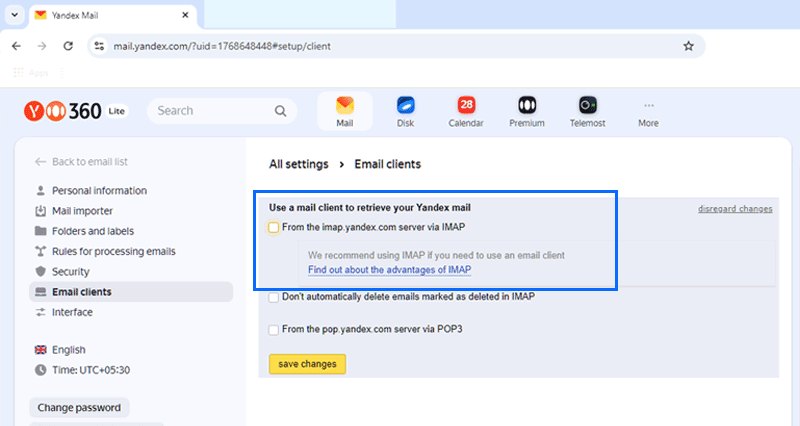Click the person icon beside Personal information

[x=40, y=190]
